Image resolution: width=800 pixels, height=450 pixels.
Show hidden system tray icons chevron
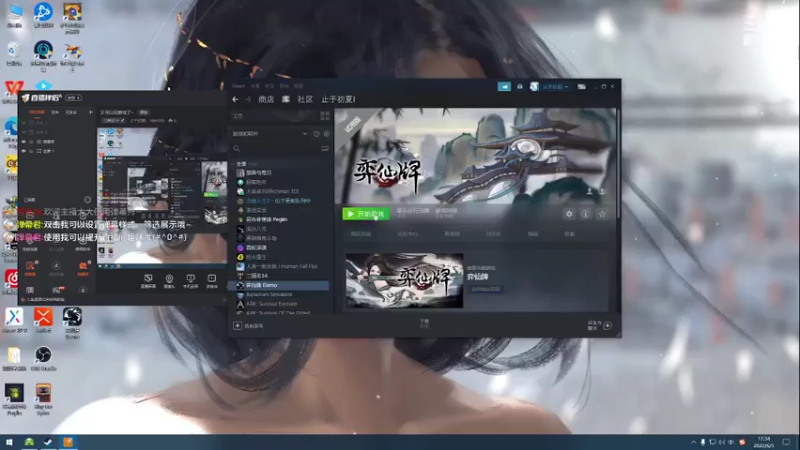(693, 442)
